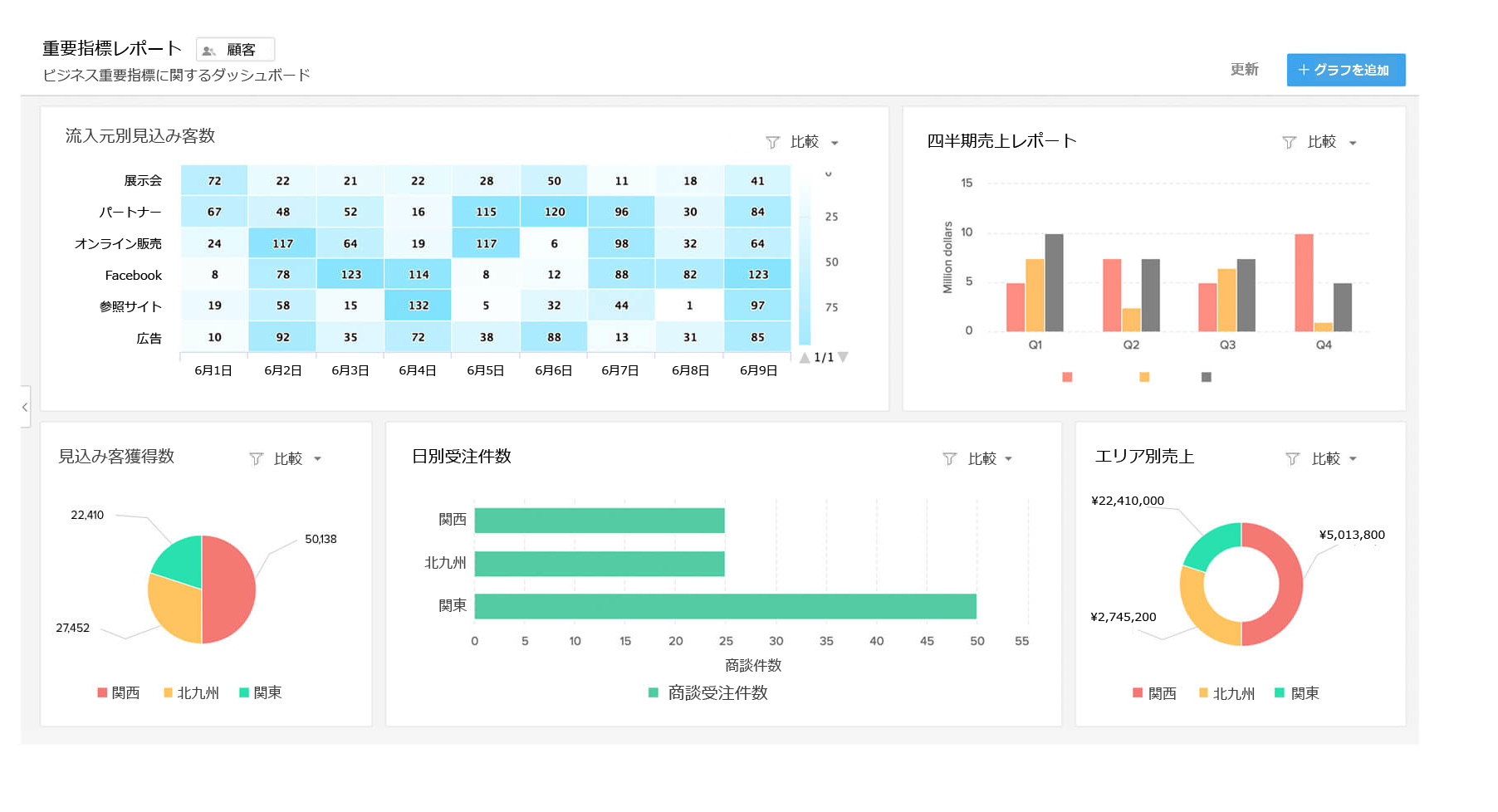Toggle 関東 legend in エリア別売上 donut chart
The width and height of the screenshot is (1498, 812).
(x=1297, y=693)
